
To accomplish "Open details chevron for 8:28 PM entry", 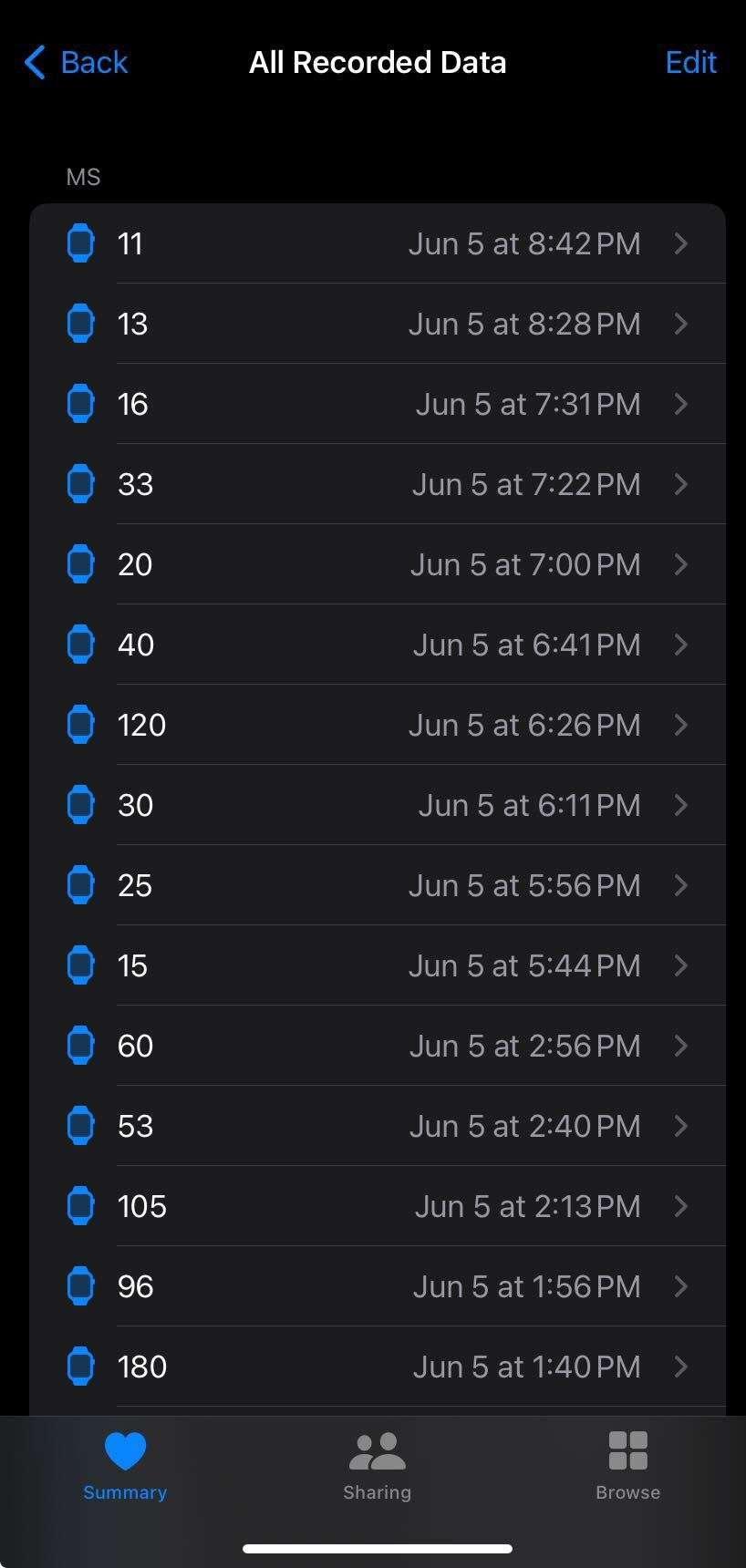I will [x=680, y=324].
